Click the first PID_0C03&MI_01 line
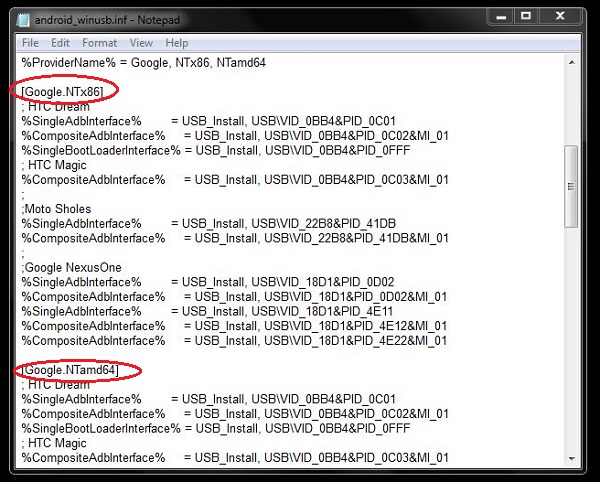The height and width of the screenshot is (482, 600). (x=235, y=180)
